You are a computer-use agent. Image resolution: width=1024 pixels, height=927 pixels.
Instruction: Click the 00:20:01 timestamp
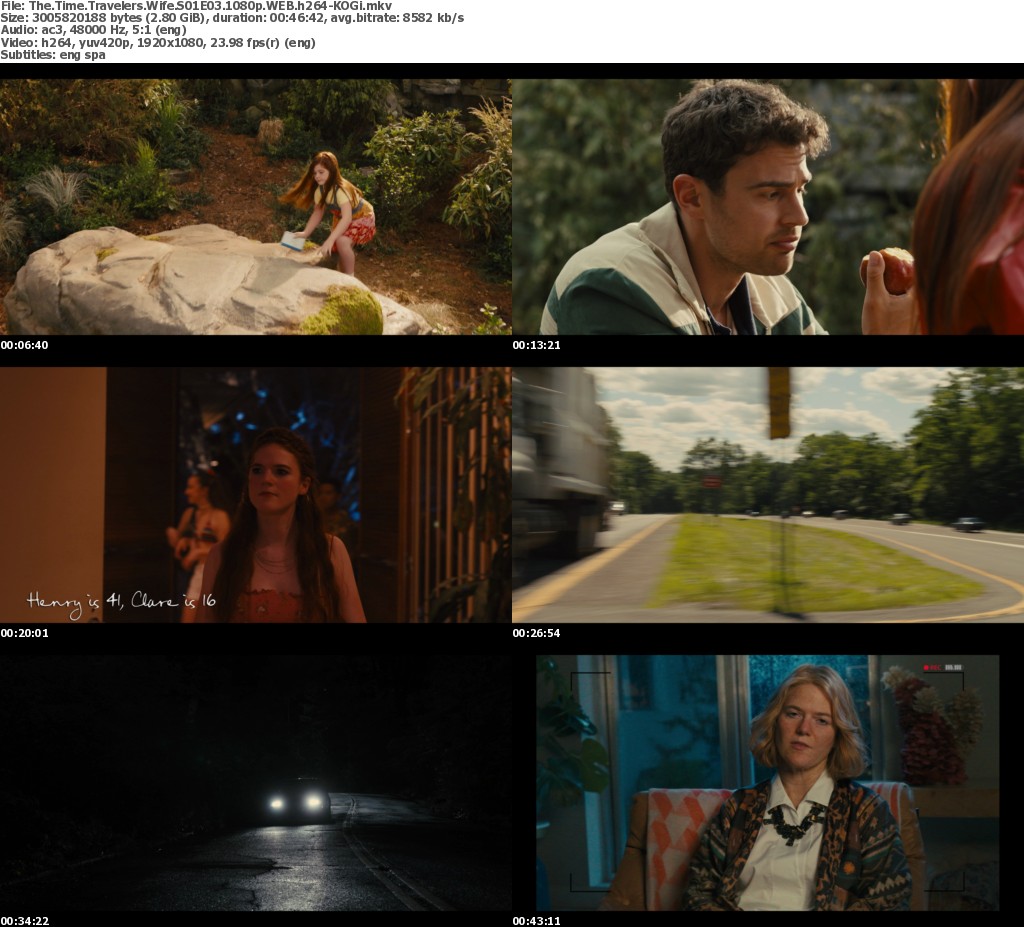24,633
